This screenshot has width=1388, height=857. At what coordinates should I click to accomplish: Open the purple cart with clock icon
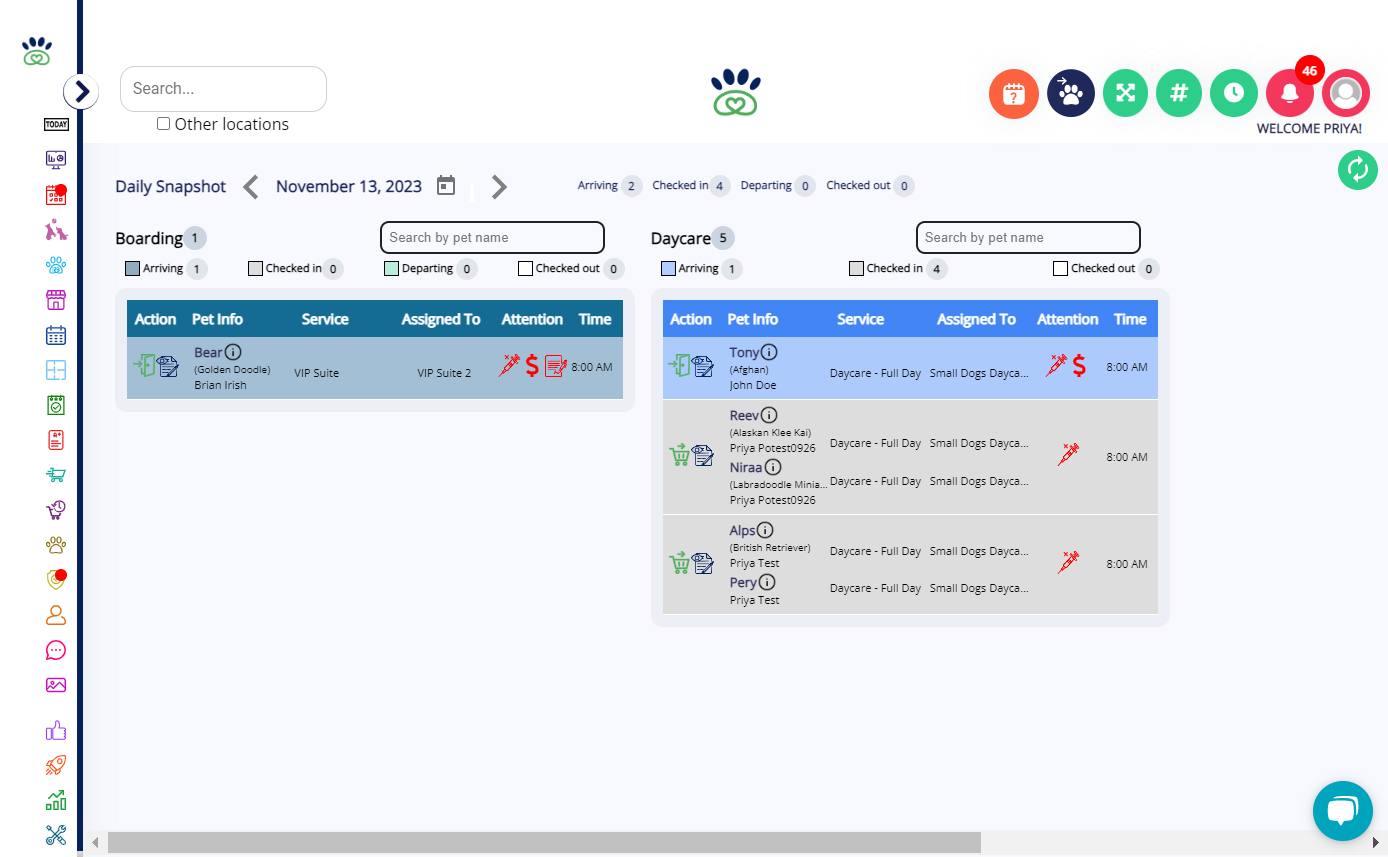(56, 510)
